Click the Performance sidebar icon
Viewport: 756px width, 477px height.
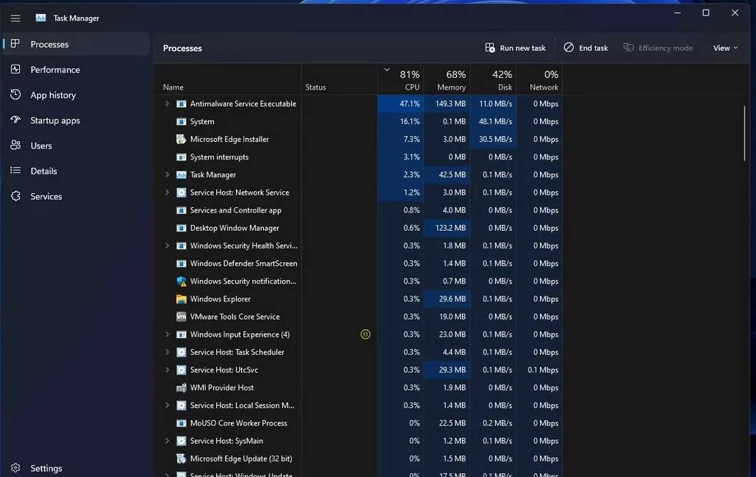pyautogui.click(x=15, y=70)
